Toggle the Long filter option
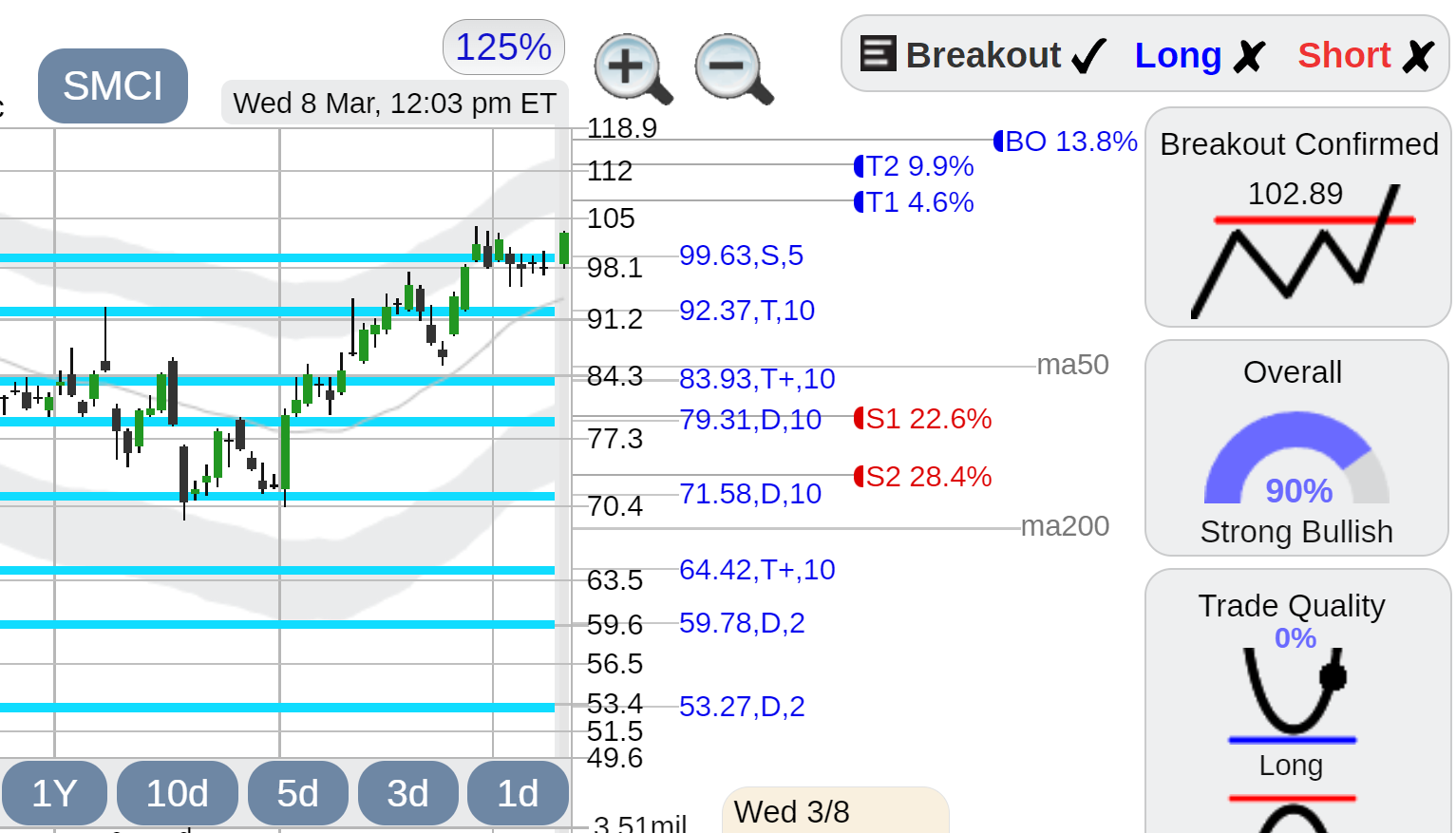Screen dimensions: 1456x833 coord(1201,55)
